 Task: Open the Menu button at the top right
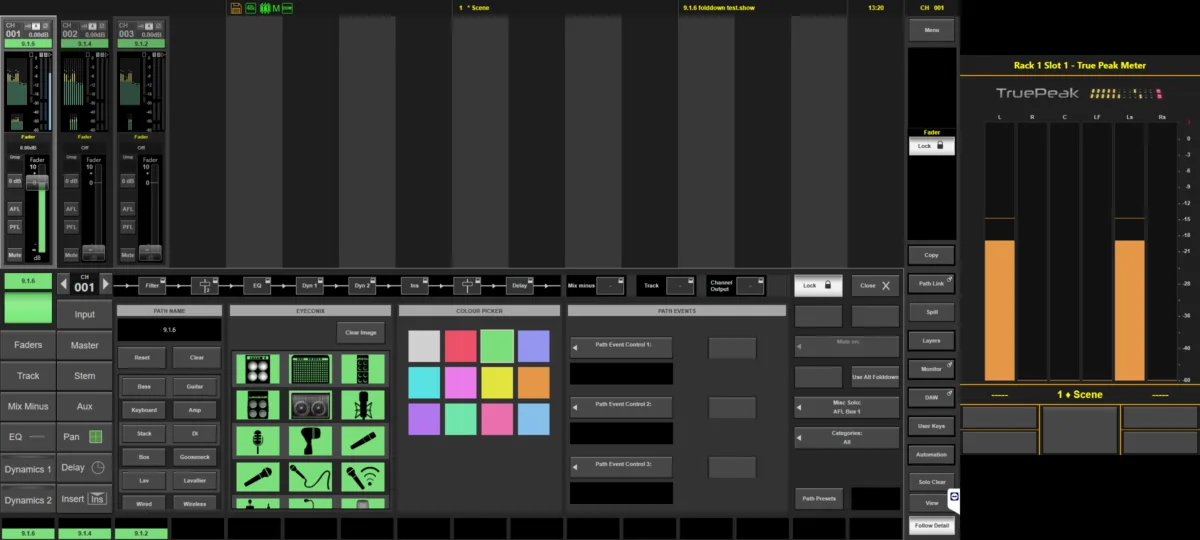pyautogui.click(x=931, y=31)
